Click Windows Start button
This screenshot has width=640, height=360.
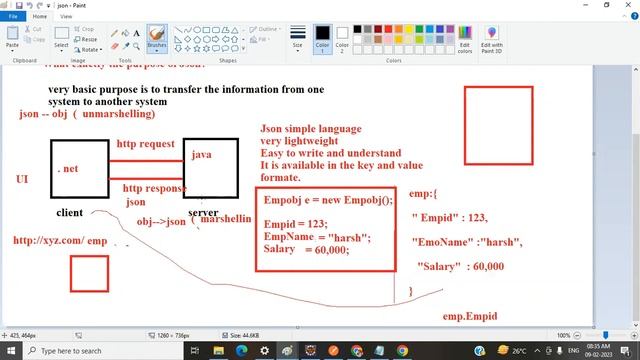(11, 351)
